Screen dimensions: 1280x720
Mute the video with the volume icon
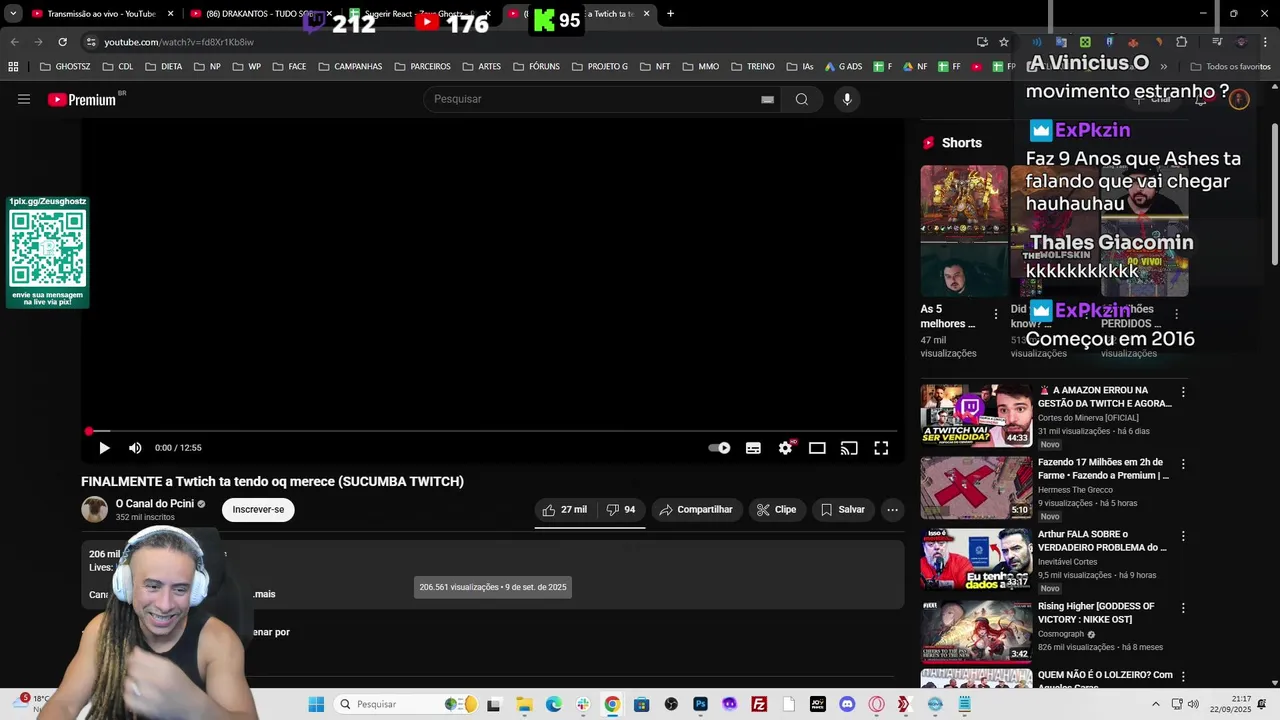pos(135,448)
